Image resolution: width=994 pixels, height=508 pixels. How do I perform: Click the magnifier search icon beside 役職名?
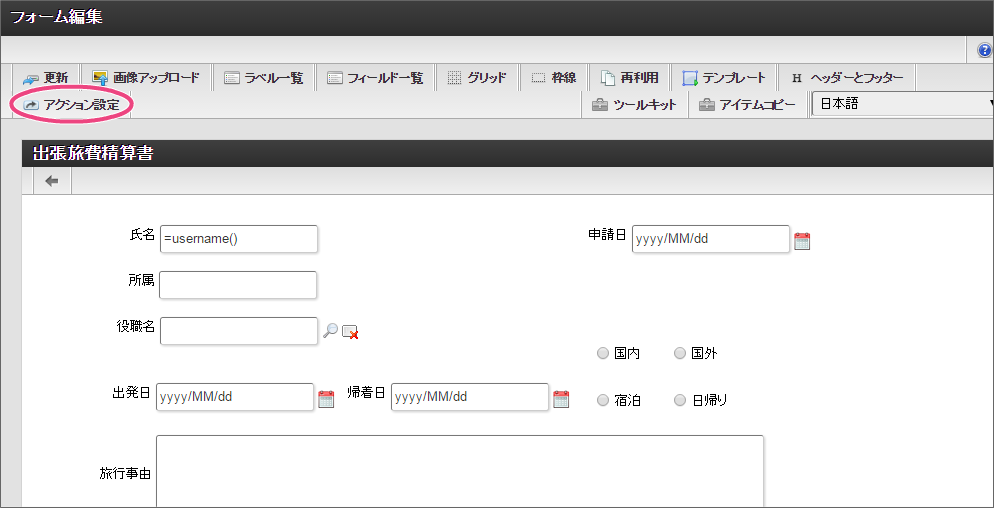point(330,330)
